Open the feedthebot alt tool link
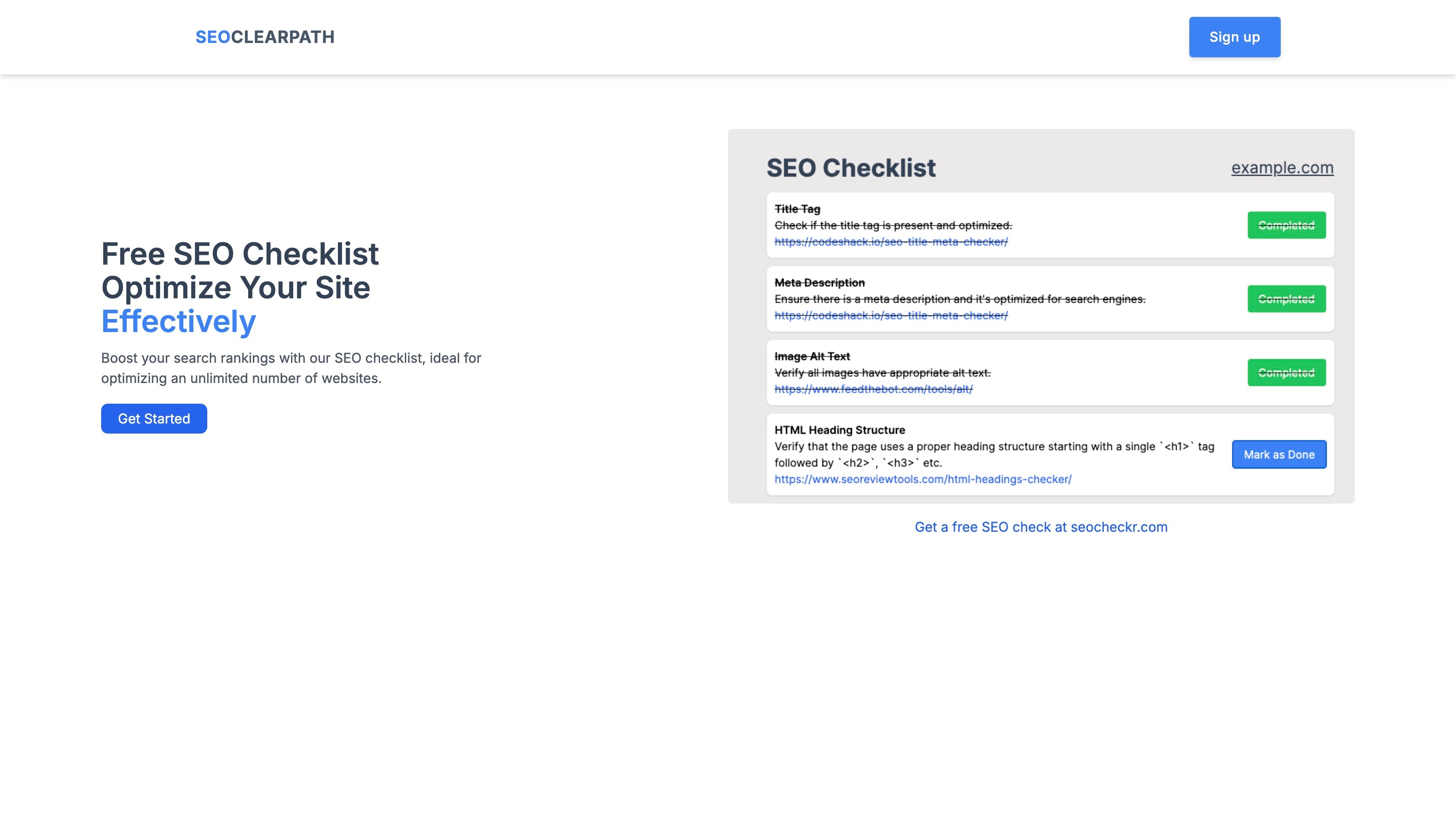 (873, 389)
